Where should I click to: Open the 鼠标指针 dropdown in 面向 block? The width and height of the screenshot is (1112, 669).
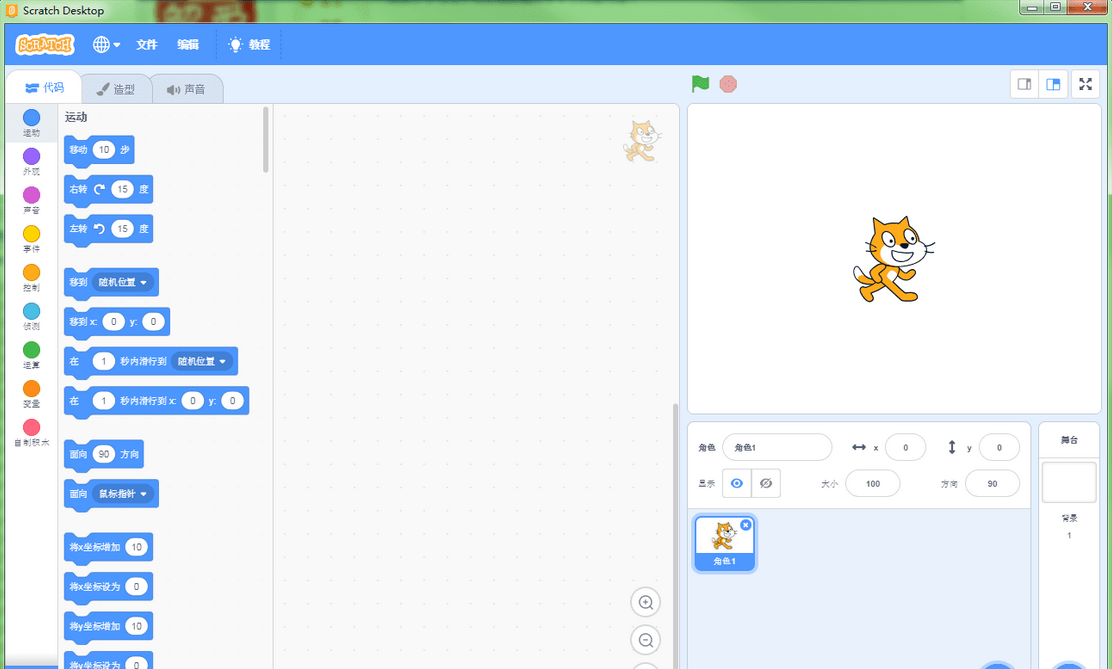tap(123, 494)
